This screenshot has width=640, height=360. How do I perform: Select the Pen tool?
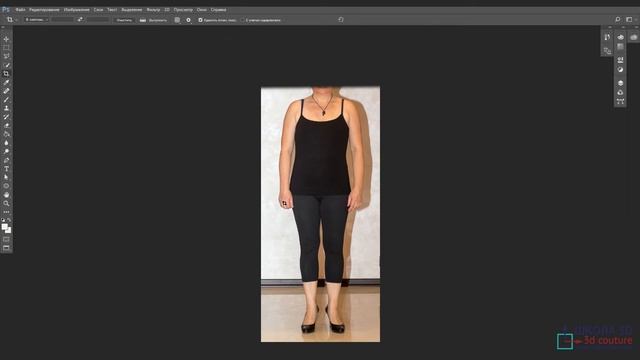pyautogui.click(x=6, y=160)
